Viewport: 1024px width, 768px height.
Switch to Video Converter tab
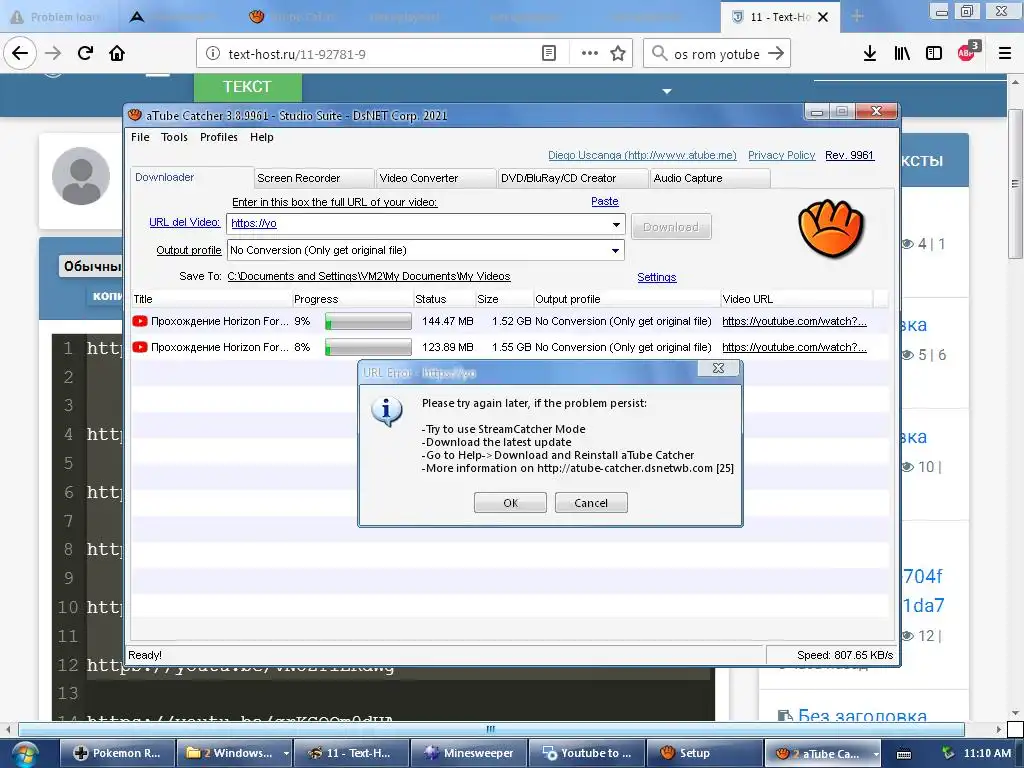coord(436,178)
